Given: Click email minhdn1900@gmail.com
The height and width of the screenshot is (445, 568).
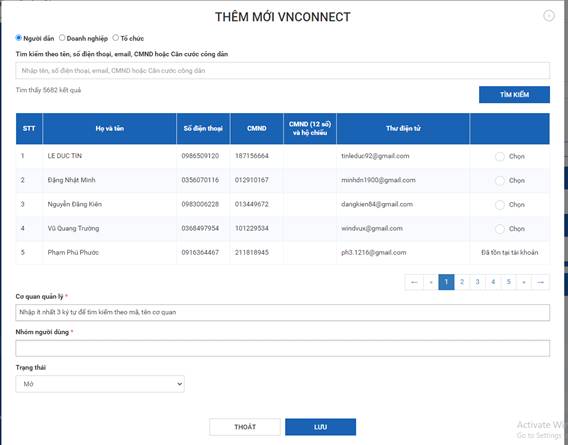Looking at the screenshot, I should point(378,180).
